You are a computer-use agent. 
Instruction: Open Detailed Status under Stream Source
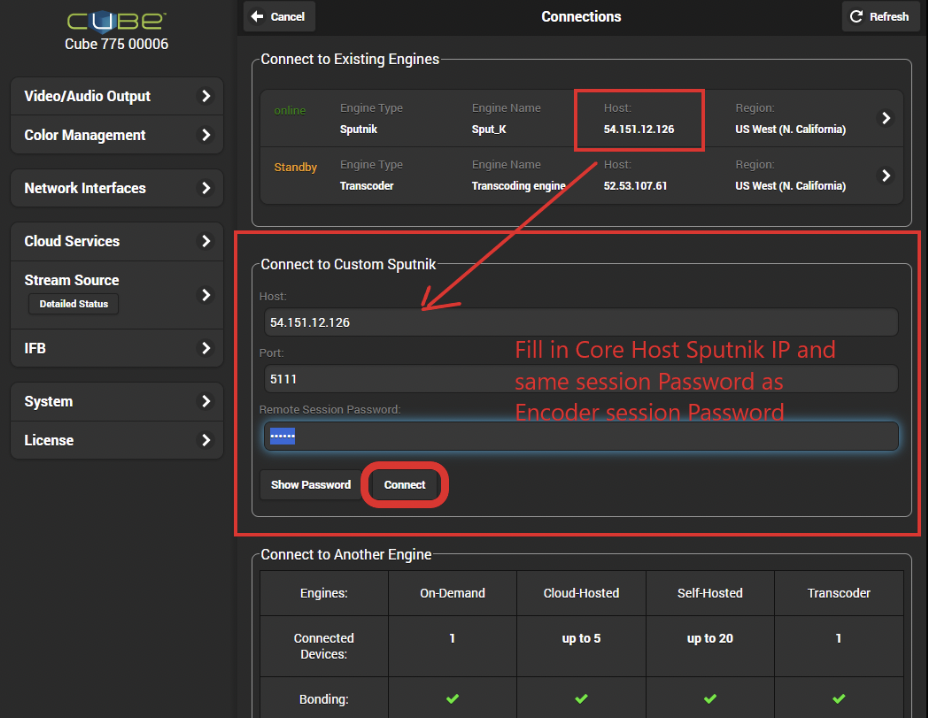[x=73, y=303]
